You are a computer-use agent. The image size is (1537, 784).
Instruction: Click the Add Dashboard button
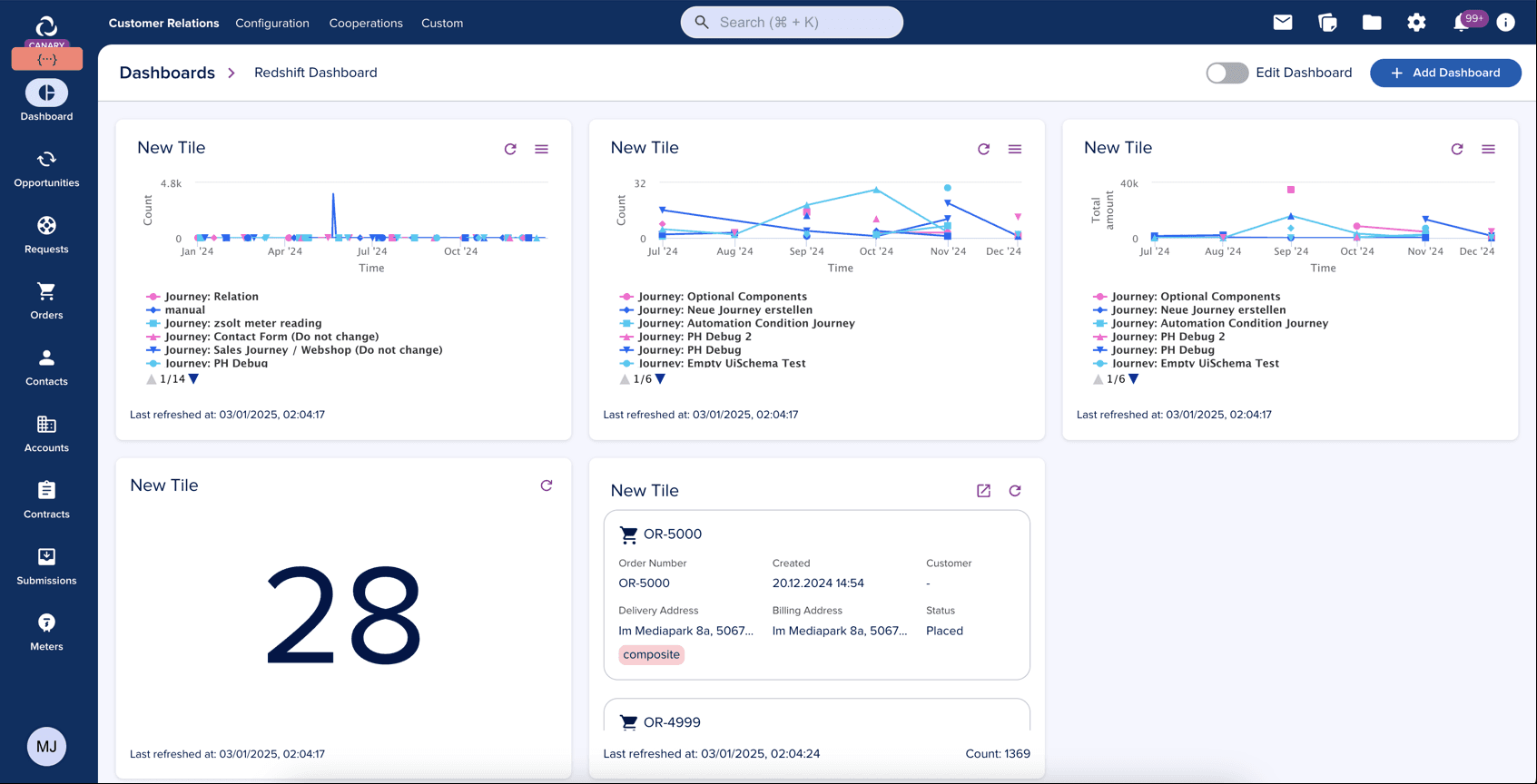[x=1445, y=73]
